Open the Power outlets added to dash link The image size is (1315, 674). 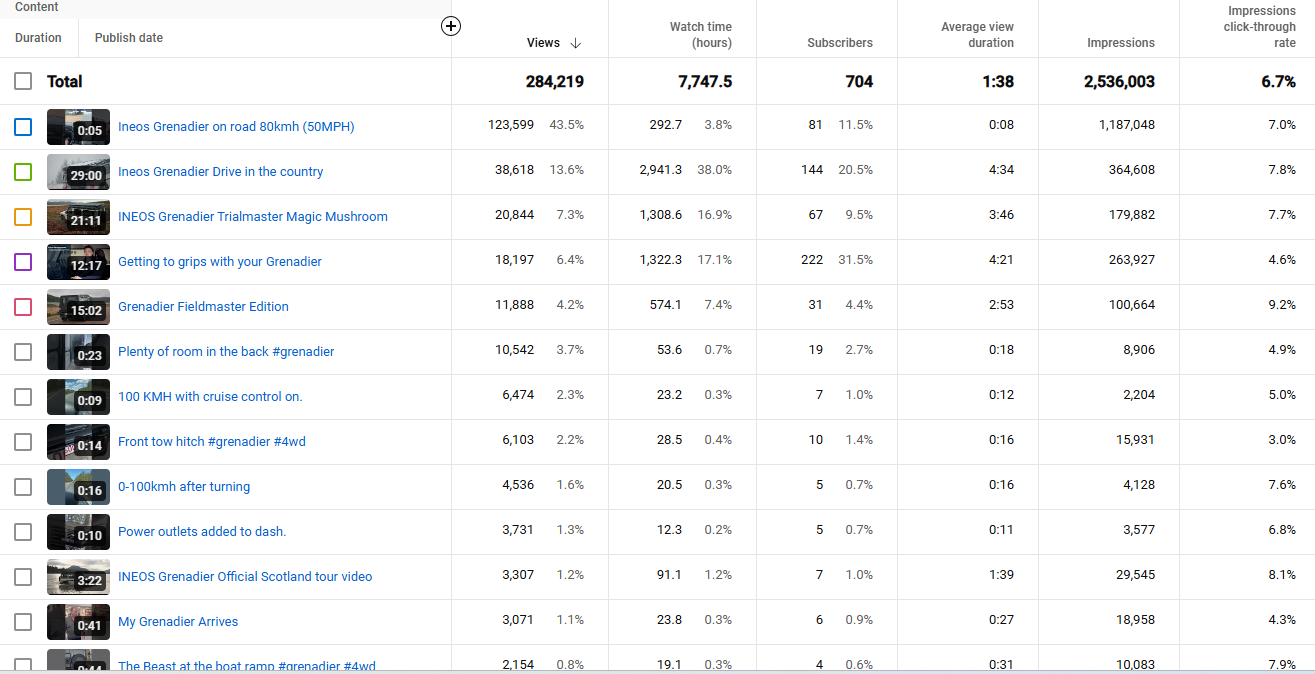click(202, 532)
